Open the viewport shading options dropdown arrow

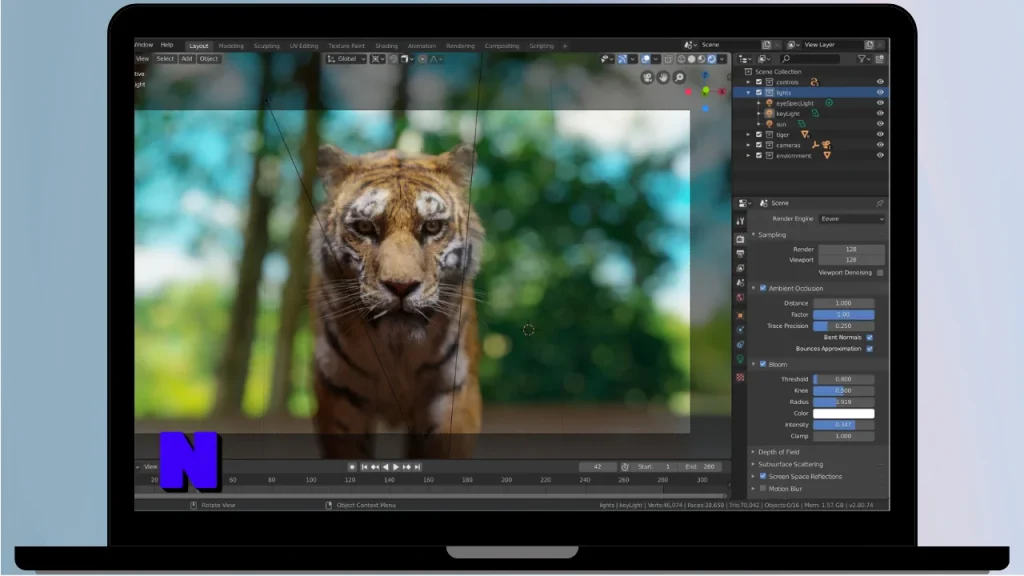click(x=722, y=59)
